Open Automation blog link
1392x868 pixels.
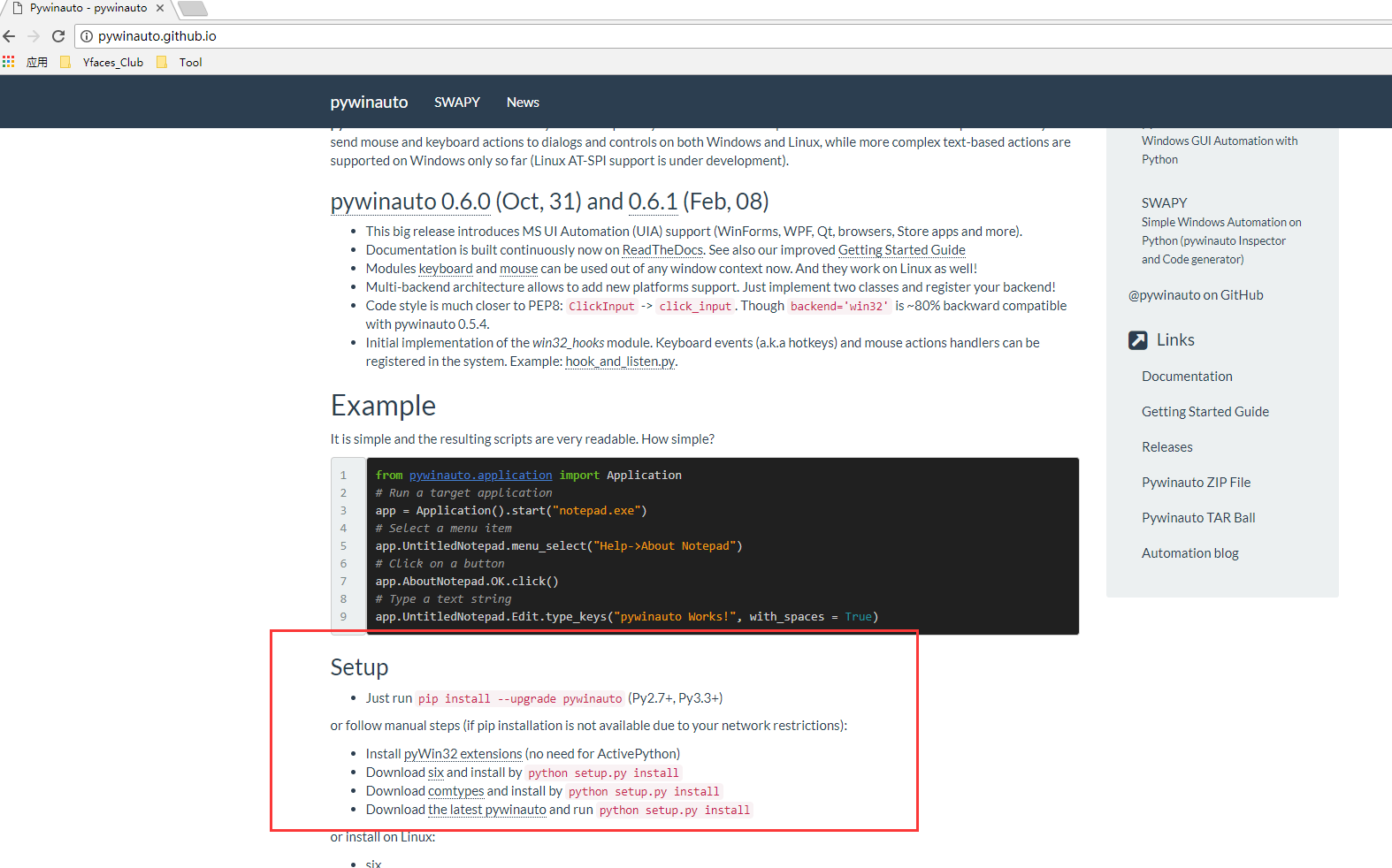click(x=1190, y=553)
